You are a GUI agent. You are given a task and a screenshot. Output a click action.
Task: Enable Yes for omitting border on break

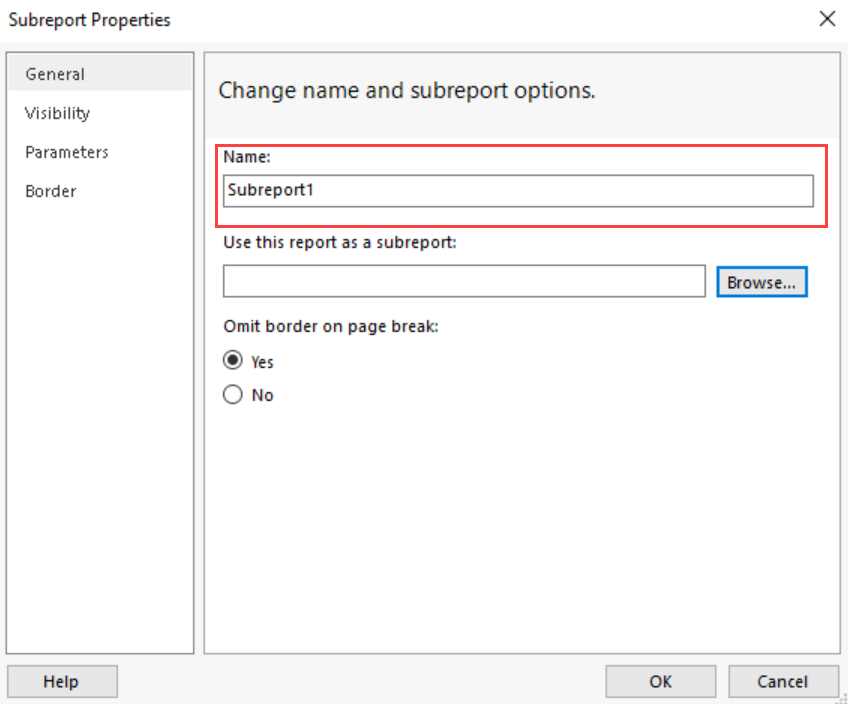coord(231,360)
